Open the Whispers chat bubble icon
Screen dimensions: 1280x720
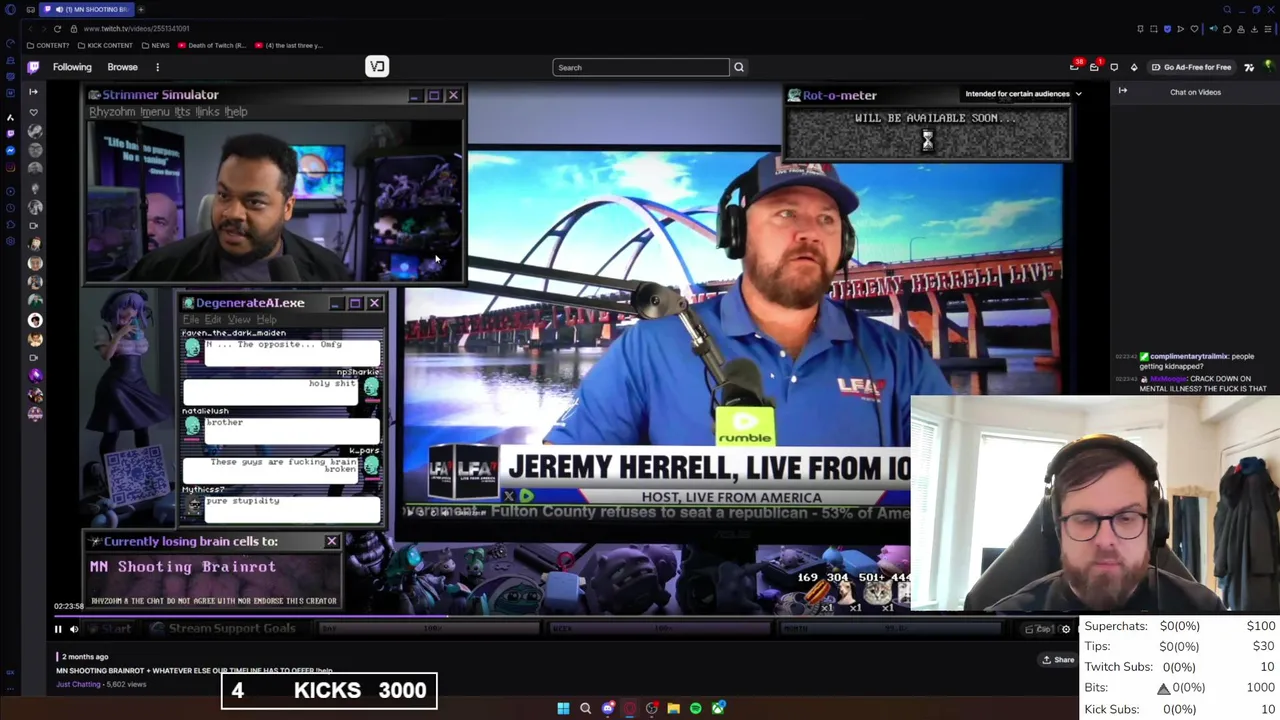1114,67
